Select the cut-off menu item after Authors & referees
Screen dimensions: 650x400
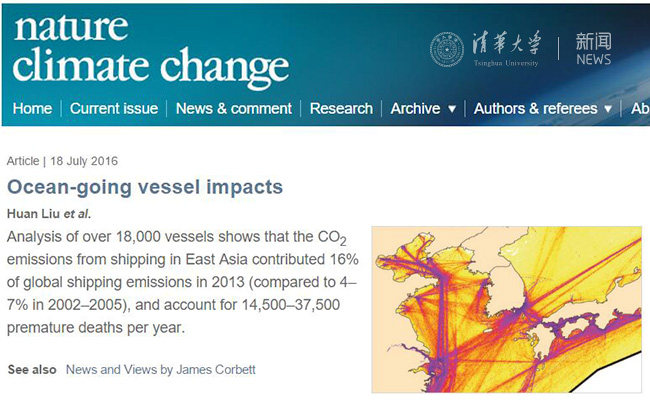pyautogui.click(x=640, y=108)
